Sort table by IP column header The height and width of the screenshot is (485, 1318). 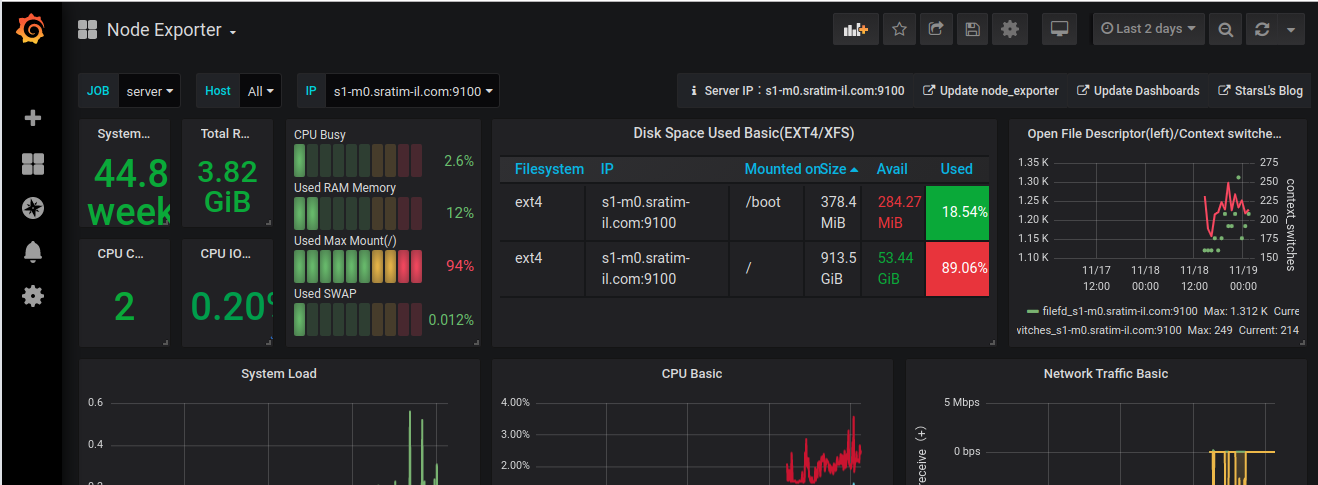607,169
